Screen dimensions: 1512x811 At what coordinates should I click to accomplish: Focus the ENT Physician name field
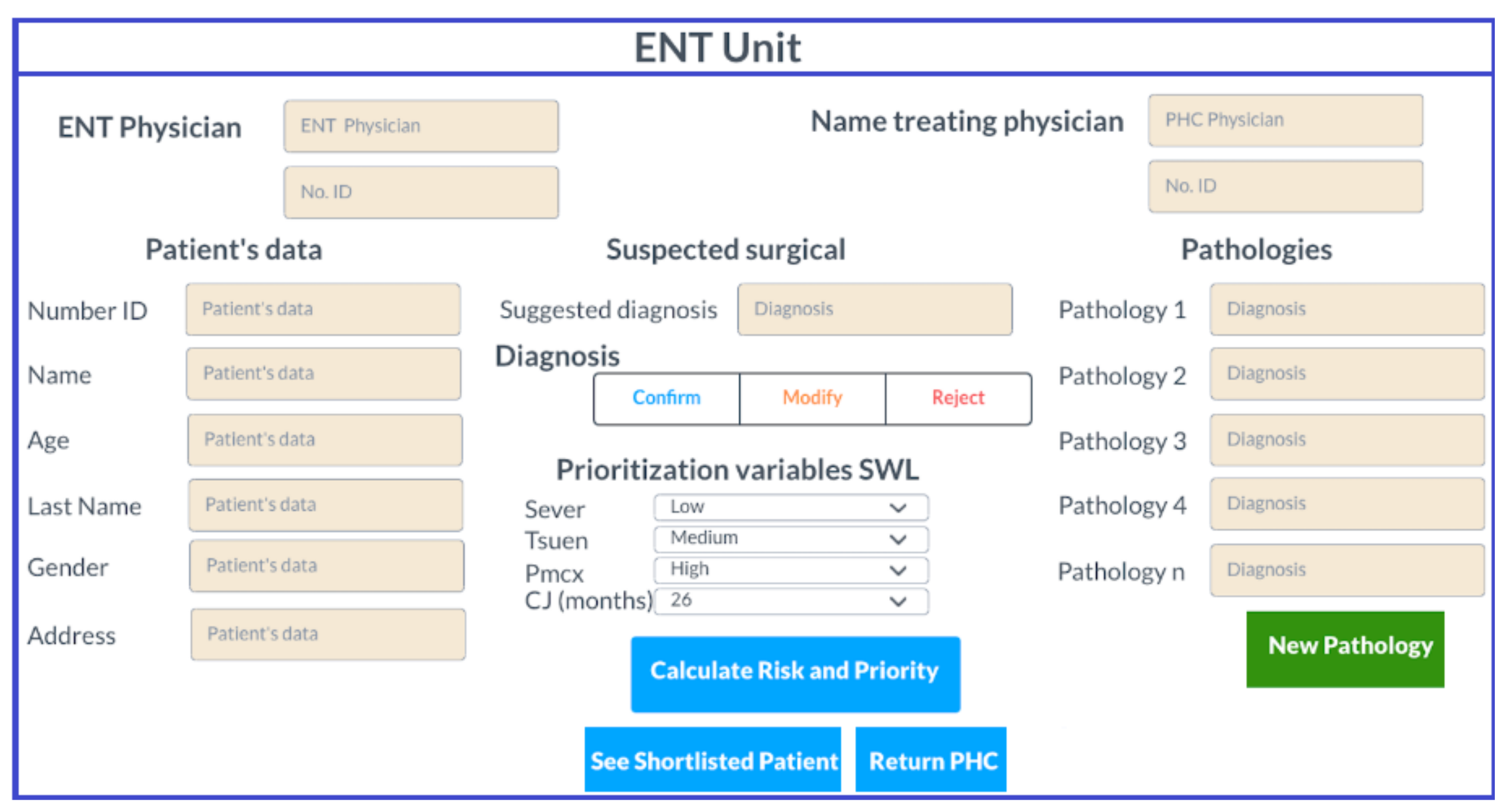(x=421, y=126)
